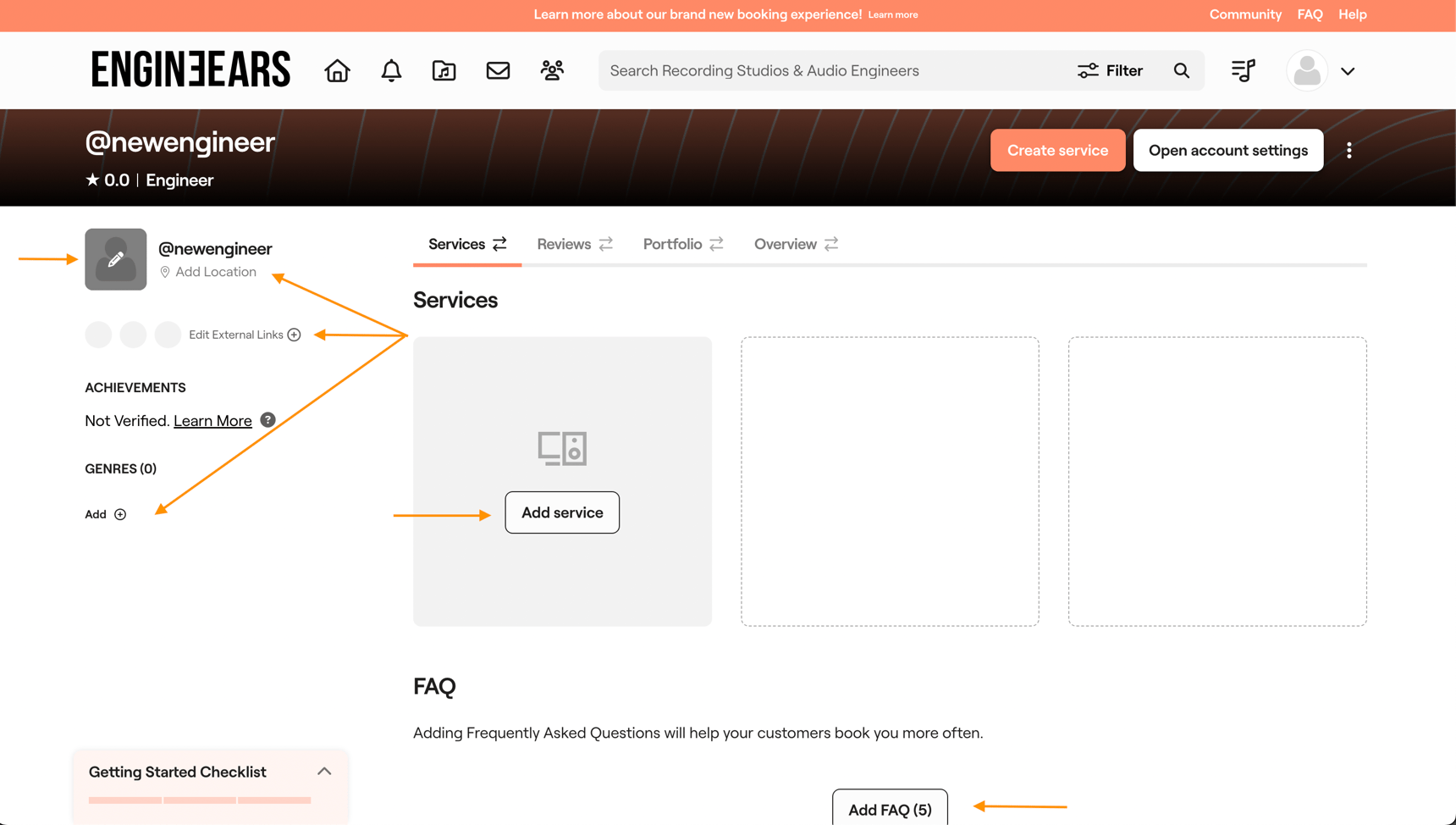The height and width of the screenshot is (825, 1456).
Task: Switch to the Reviews tab
Action: pos(564,244)
